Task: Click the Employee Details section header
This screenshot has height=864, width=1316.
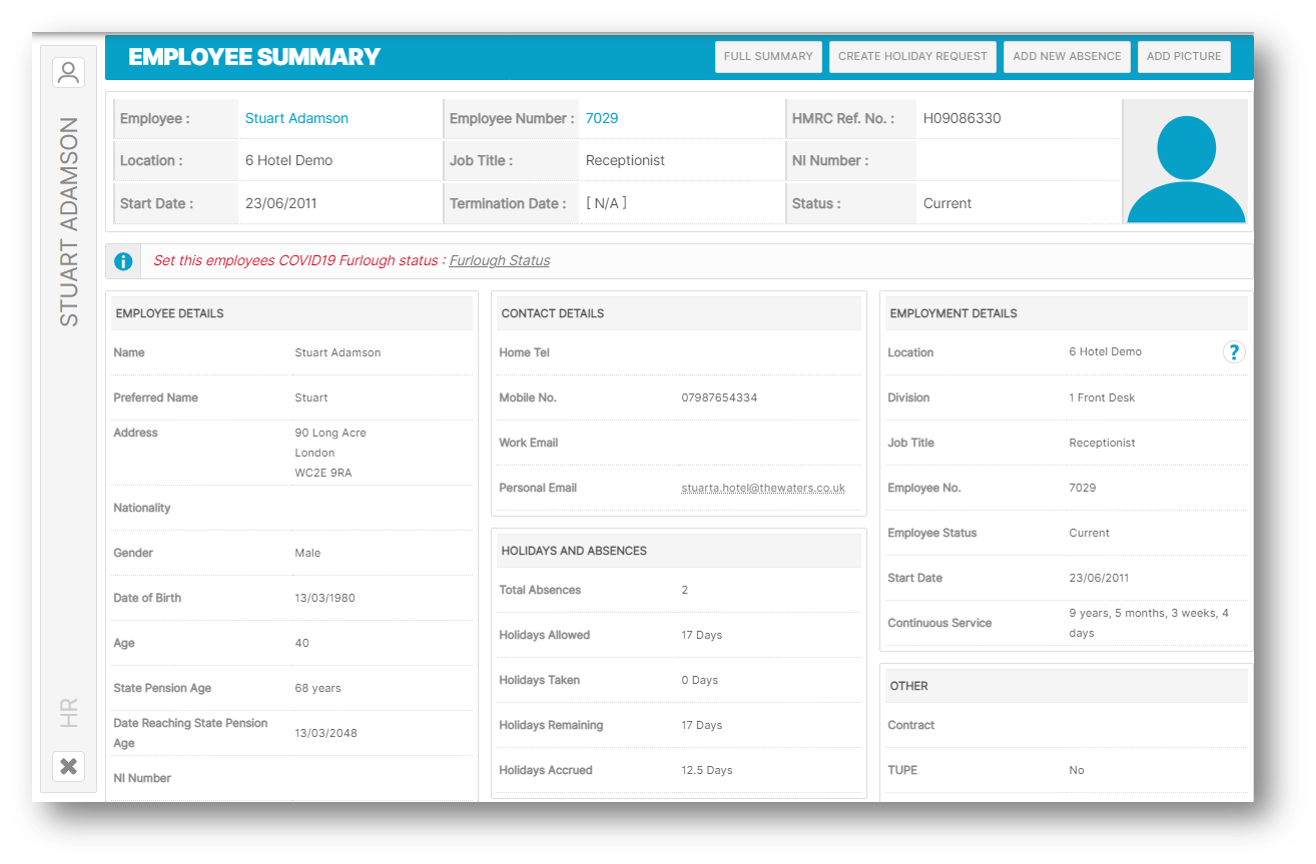Action: tap(169, 313)
